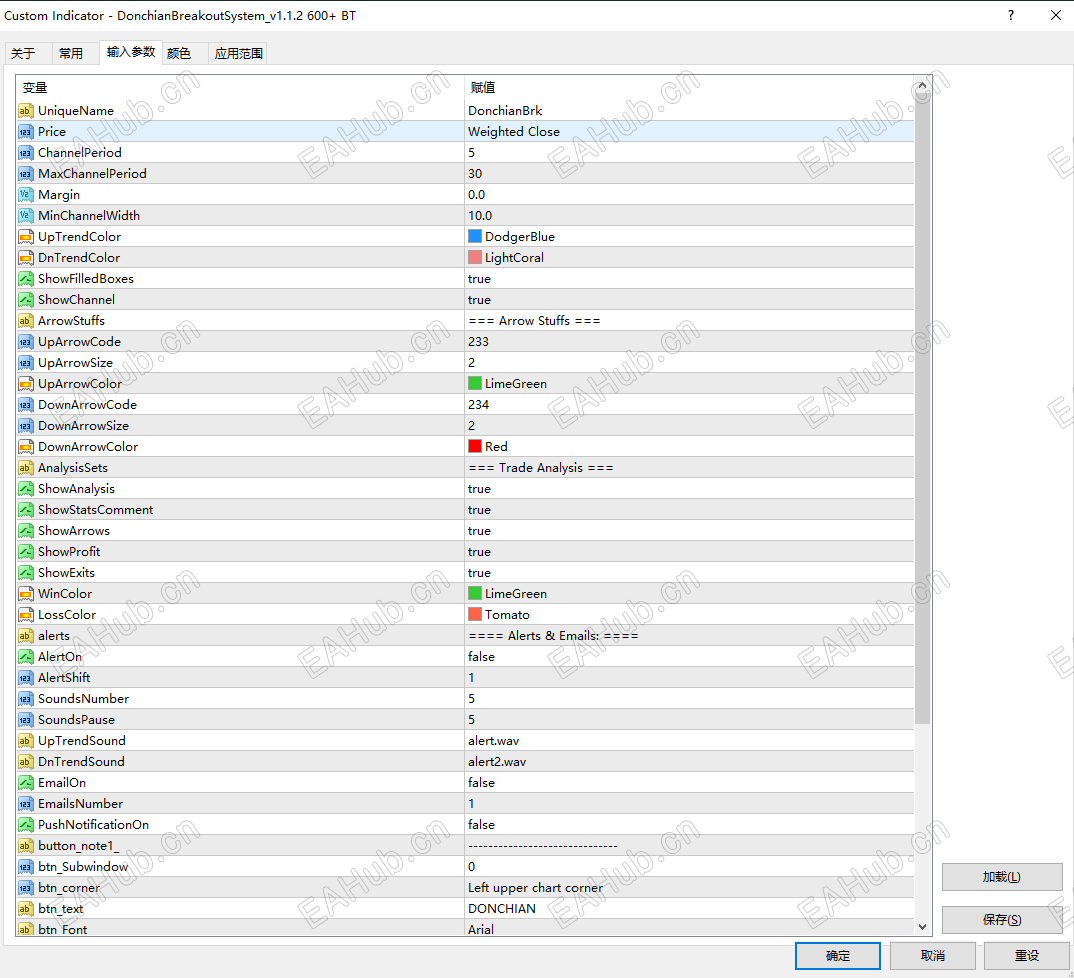This screenshot has width=1074, height=978.
Task: Toggle the ShowStatsComment true value
Action: pos(689,510)
